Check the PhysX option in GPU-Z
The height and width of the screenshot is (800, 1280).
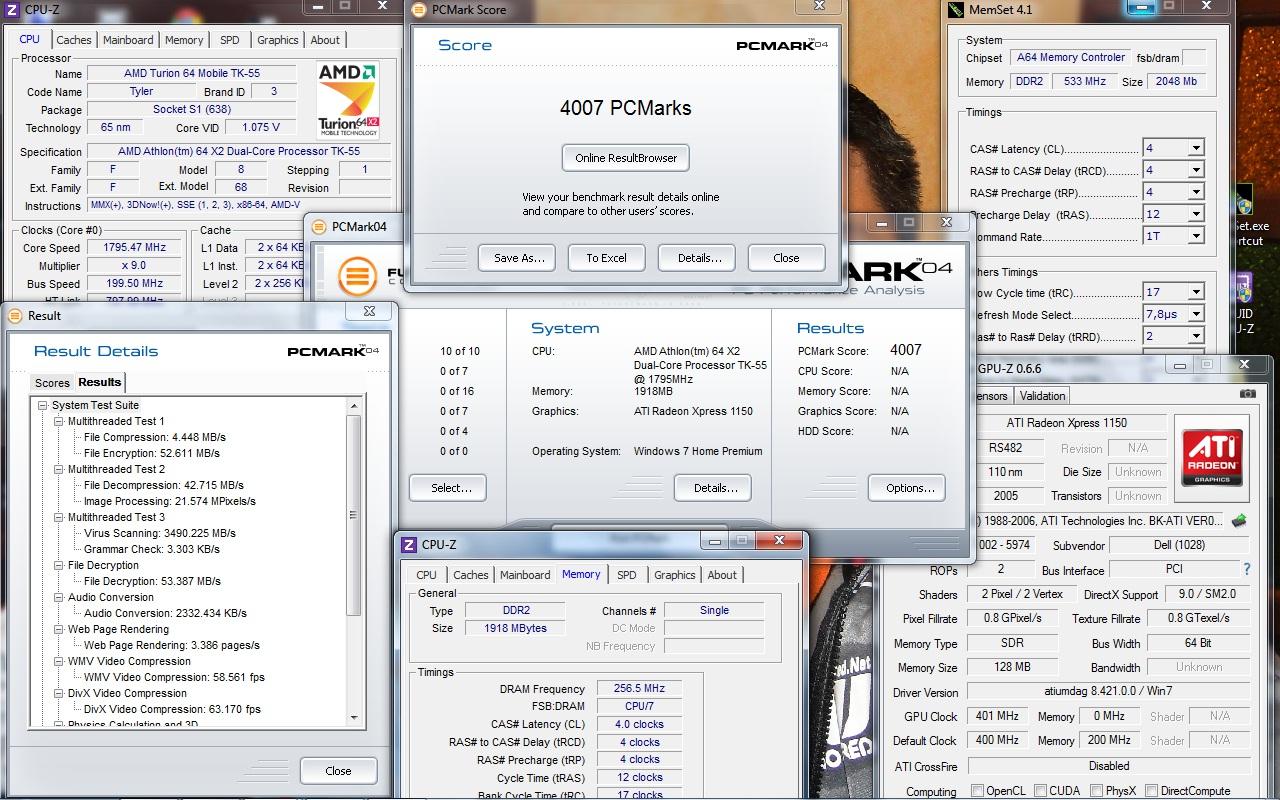click(x=1095, y=791)
